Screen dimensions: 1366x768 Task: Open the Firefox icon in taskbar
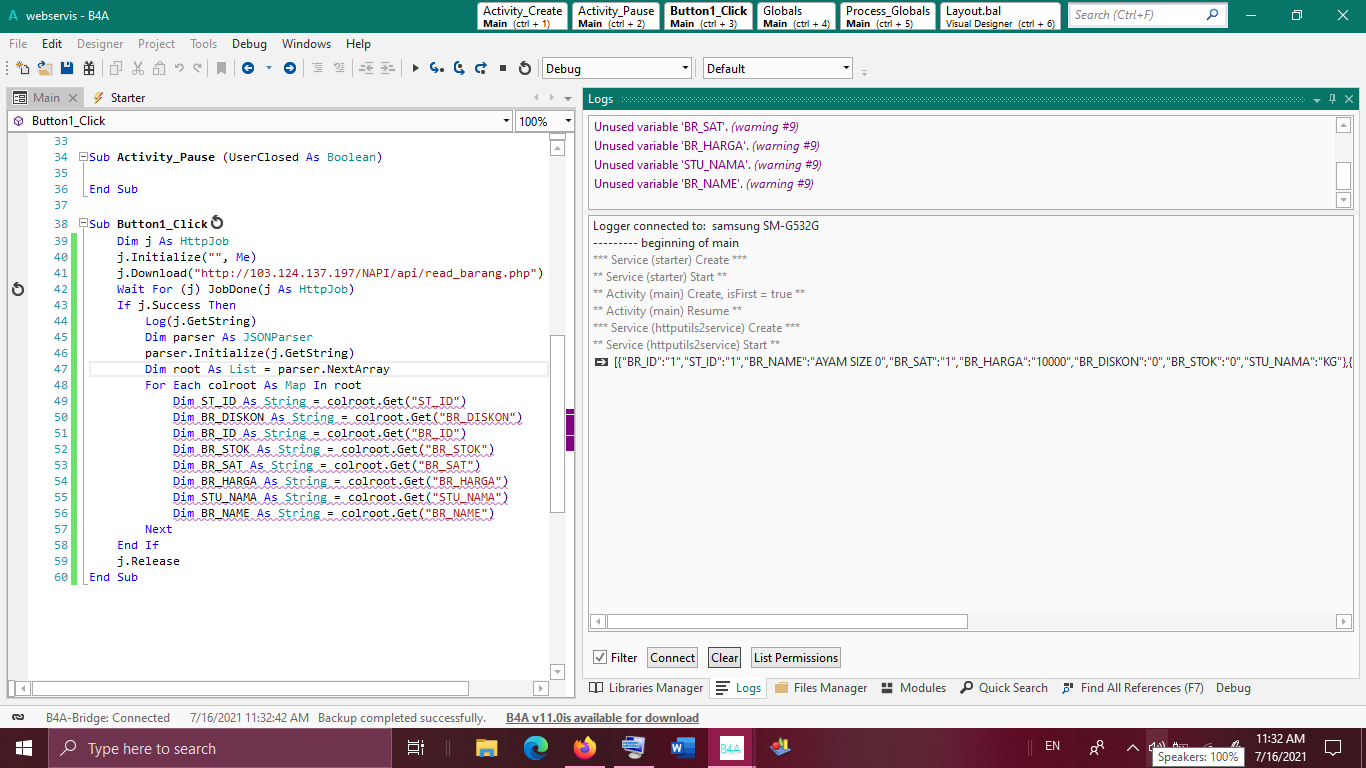click(585, 748)
